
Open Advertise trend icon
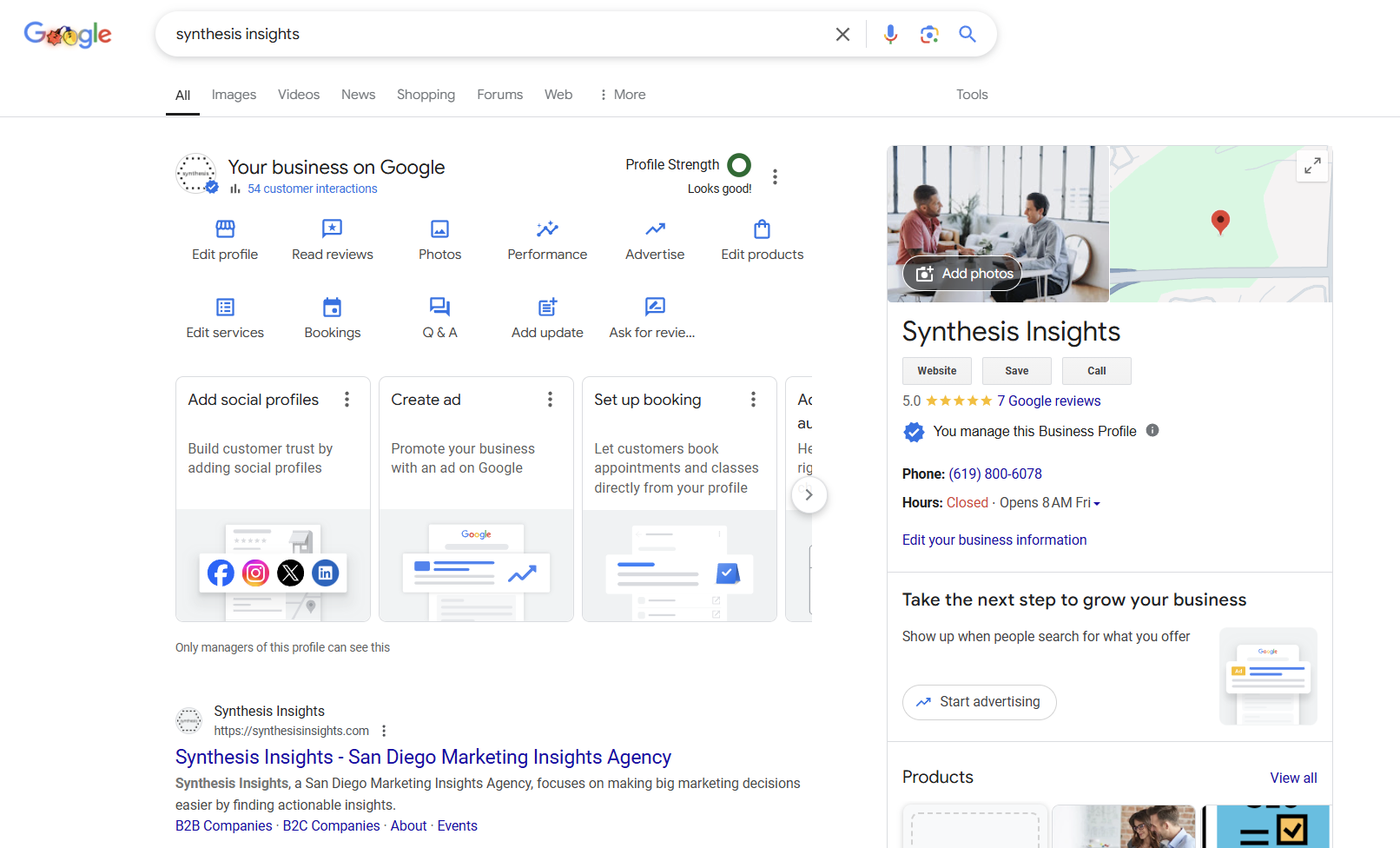click(655, 229)
